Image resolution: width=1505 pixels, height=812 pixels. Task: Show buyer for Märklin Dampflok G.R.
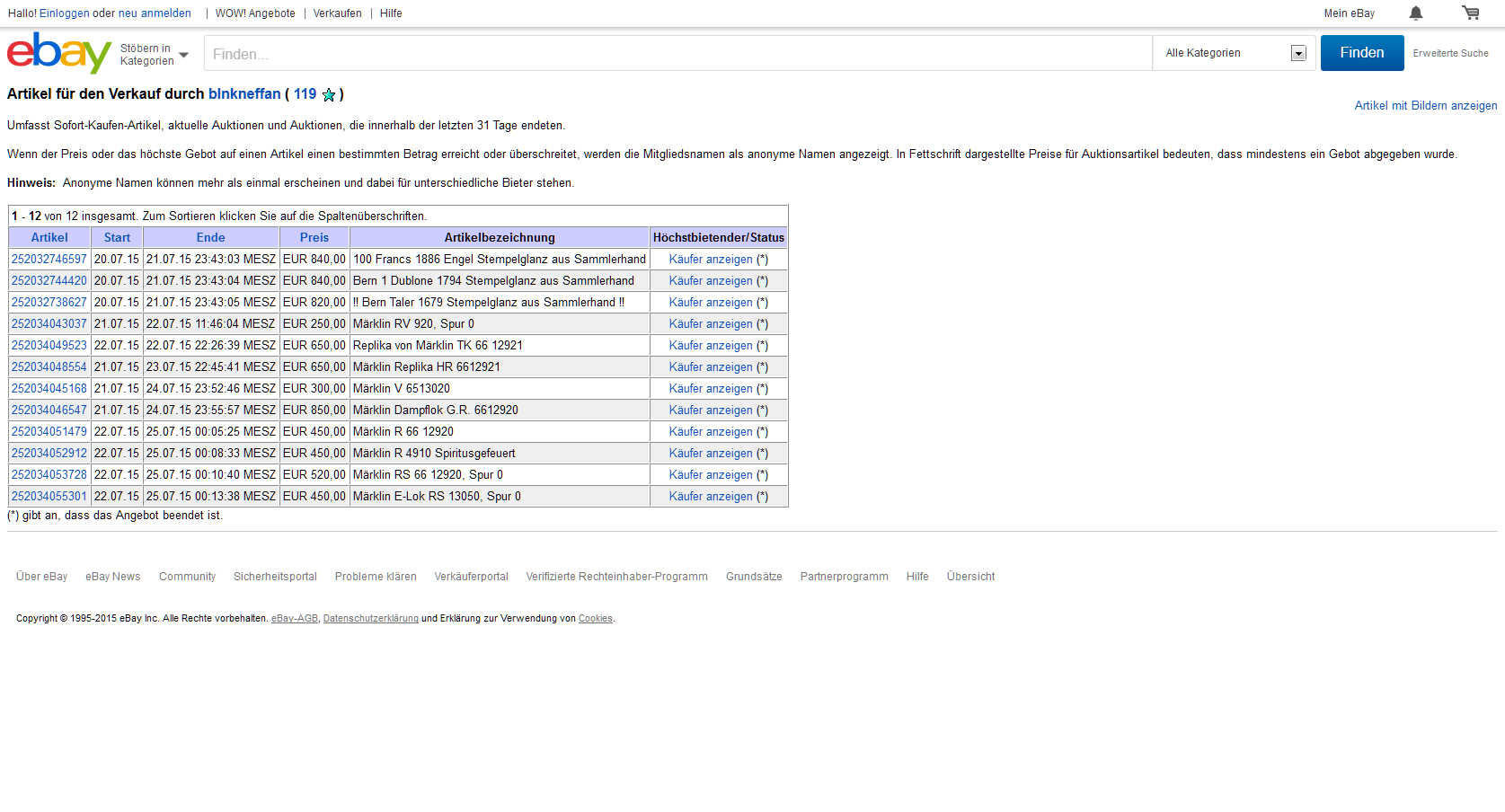click(x=711, y=410)
